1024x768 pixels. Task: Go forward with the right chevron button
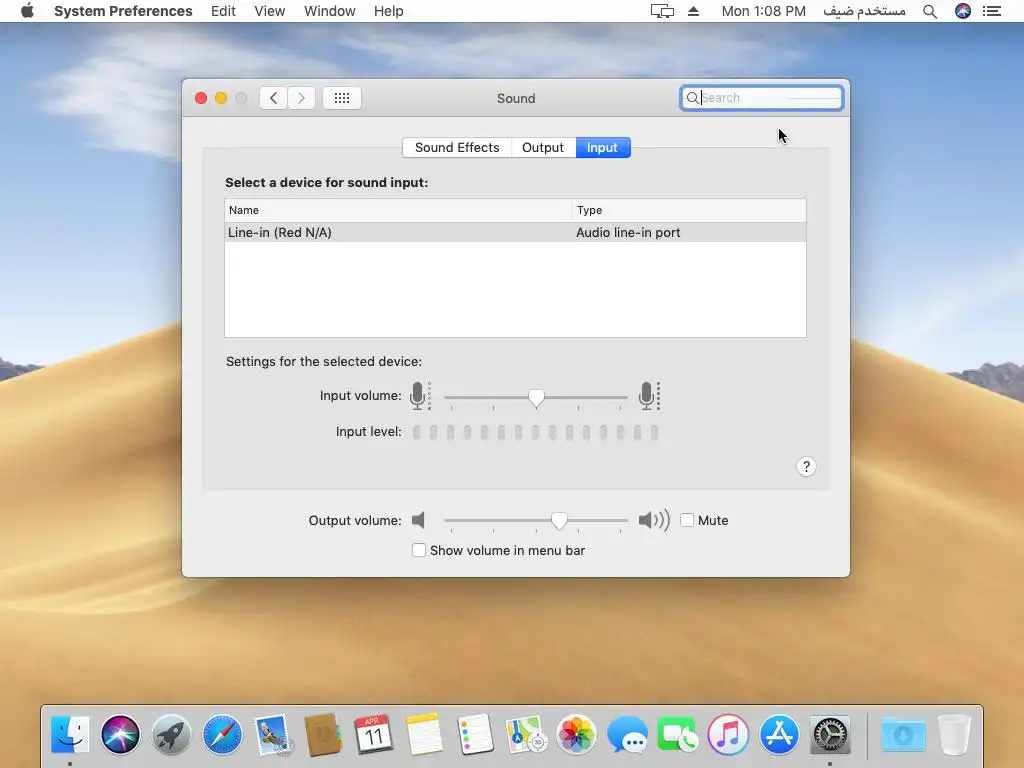point(301,98)
